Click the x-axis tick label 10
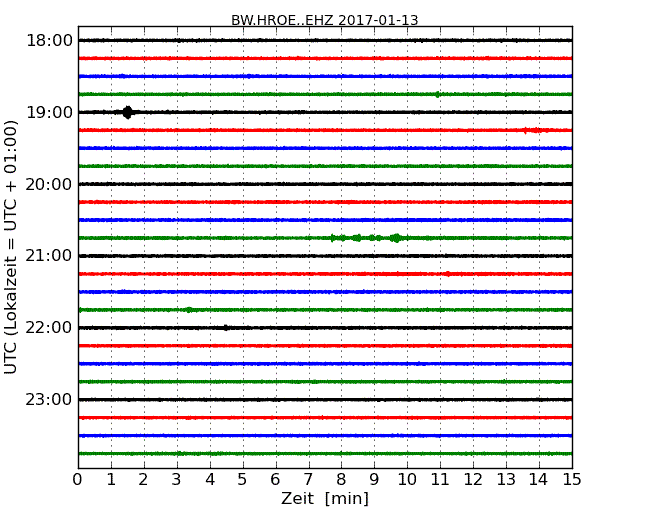The image size is (650, 520). pyautogui.click(x=407, y=479)
